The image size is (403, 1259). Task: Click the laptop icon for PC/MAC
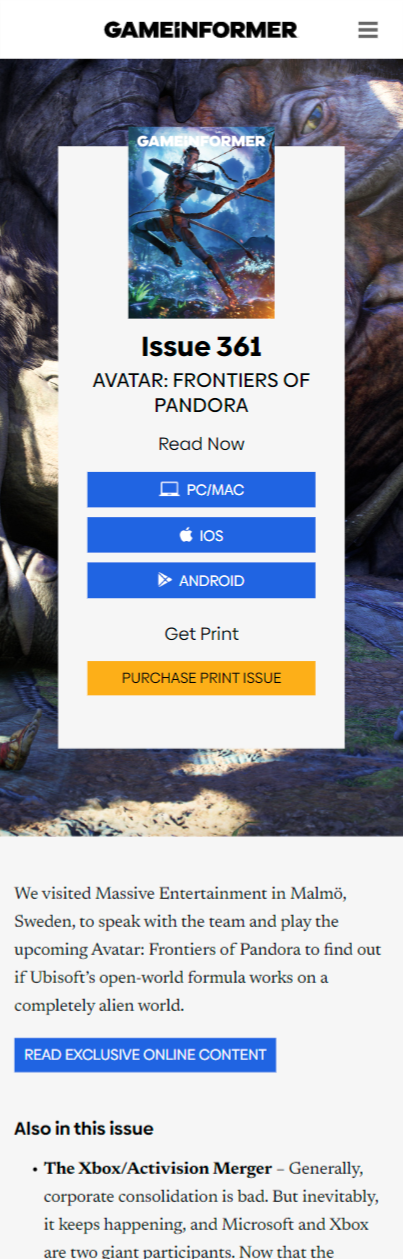pyautogui.click(x=169, y=490)
